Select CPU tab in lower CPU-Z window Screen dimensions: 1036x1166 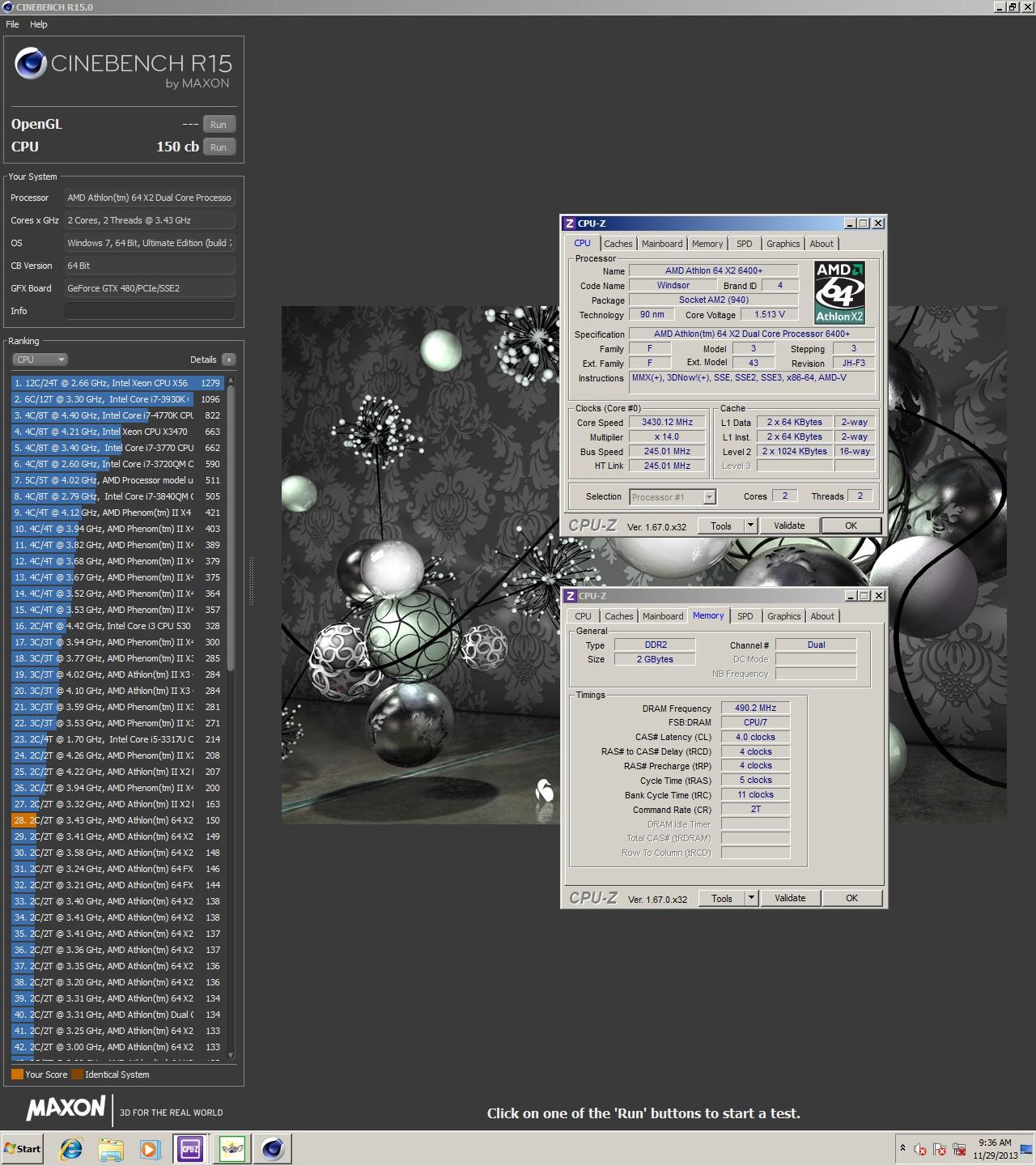[583, 616]
